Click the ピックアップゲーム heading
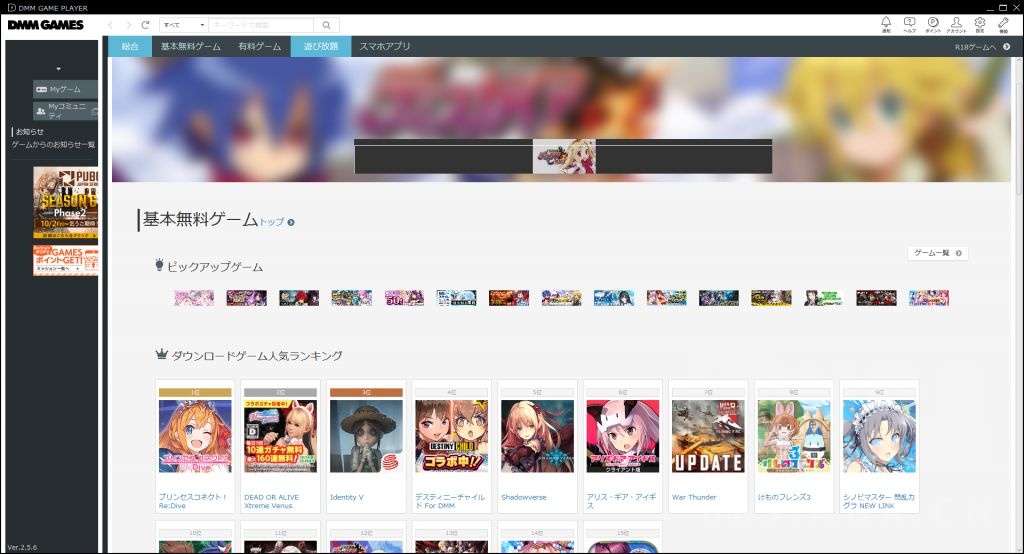Image resolution: width=1024 pixels, height=554 pixels. pos(215,267)
